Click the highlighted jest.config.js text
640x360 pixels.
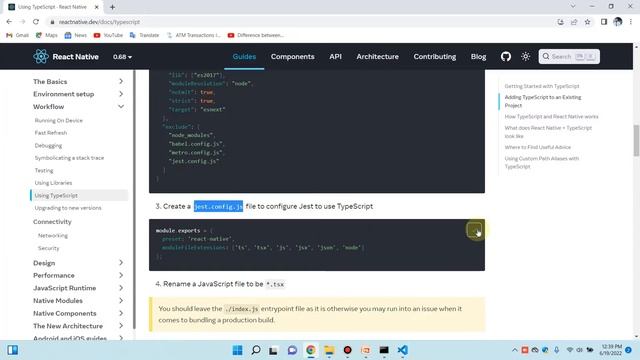tap(218, 207)
